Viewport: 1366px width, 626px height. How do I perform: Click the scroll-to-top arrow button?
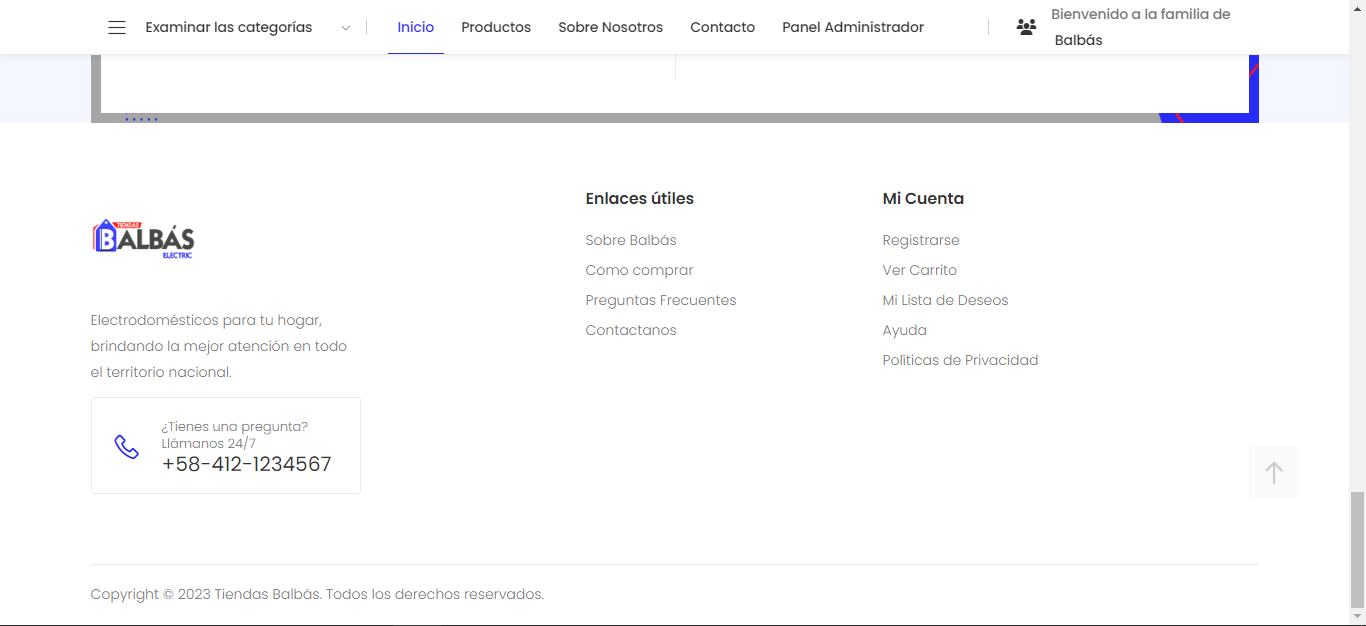[x=1273, y=471]
